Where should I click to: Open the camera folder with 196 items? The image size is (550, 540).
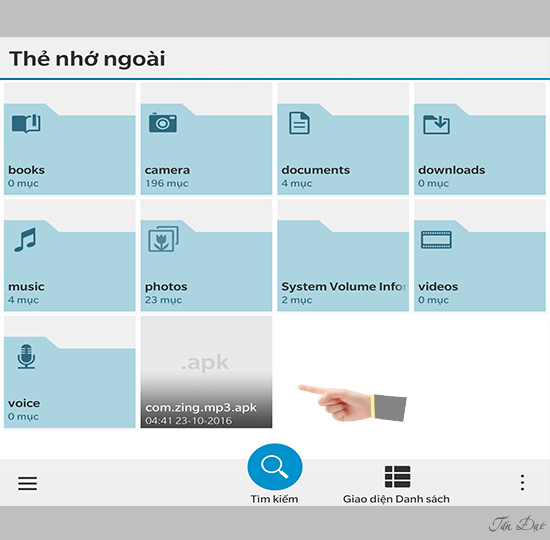coord(206,139)
